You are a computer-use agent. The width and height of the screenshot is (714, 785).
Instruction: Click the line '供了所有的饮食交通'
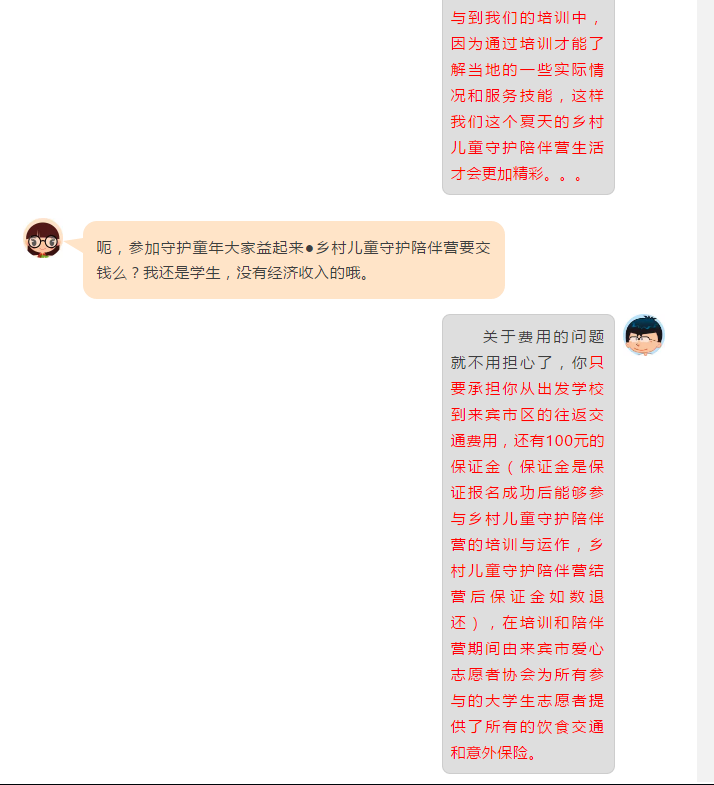(527, 726)
